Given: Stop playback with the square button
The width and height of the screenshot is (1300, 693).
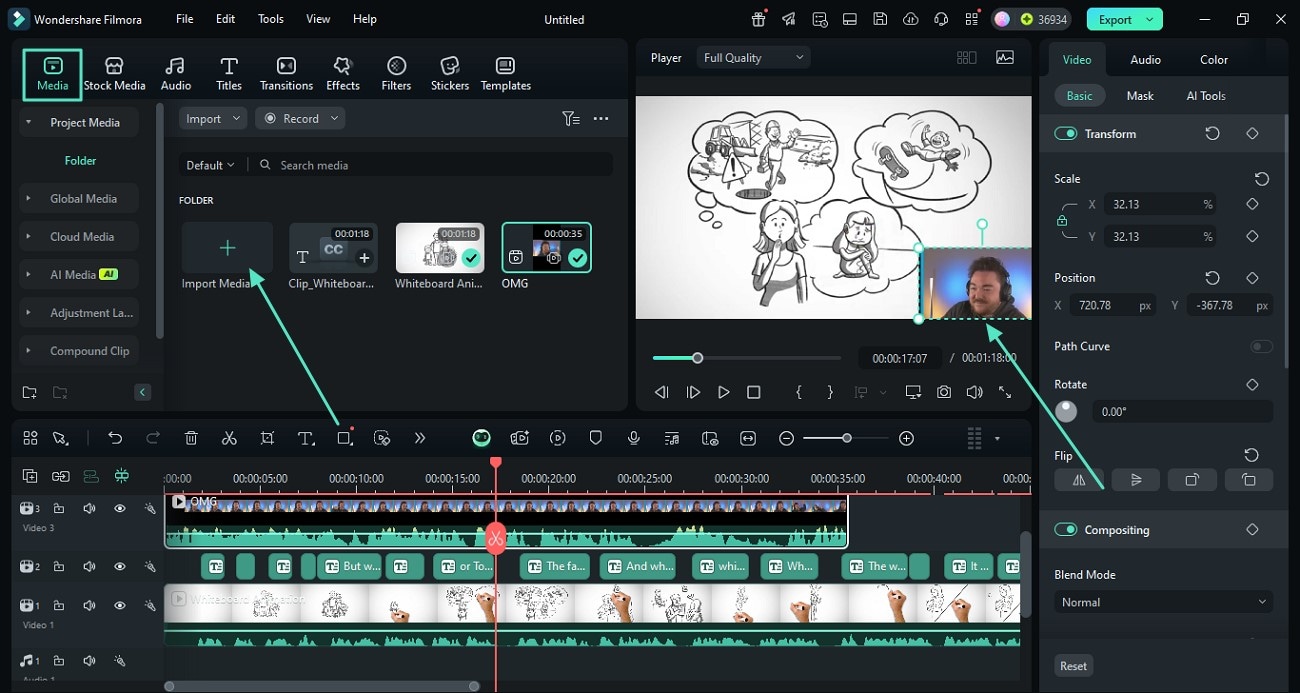Looking at the screenshot, I should click(754, 392).
